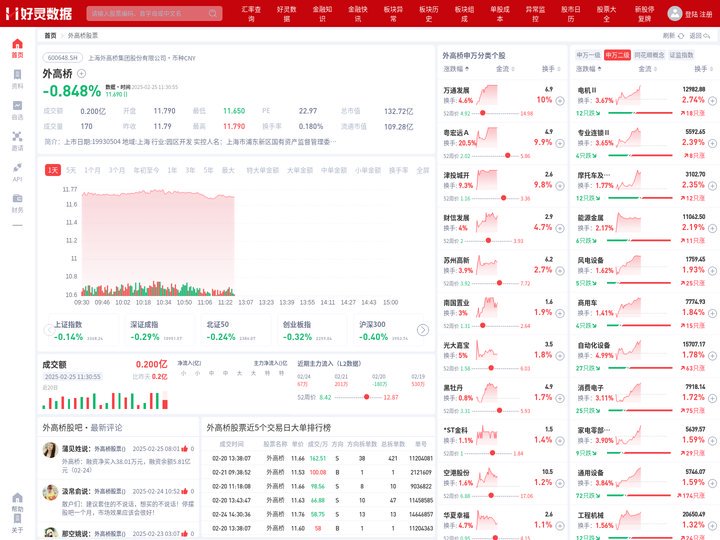
Task: Sort stock list by 金流 column
Action: pyautogui.click(x=505, y=69)
